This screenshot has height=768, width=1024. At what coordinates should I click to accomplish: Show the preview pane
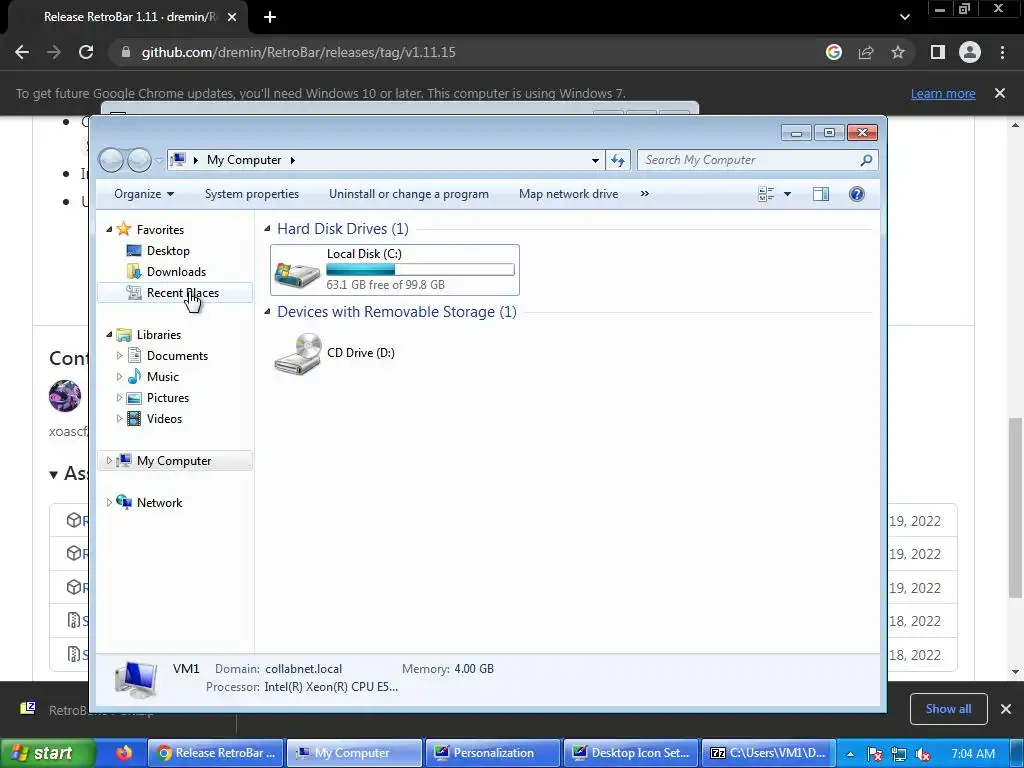click(821, 194)
